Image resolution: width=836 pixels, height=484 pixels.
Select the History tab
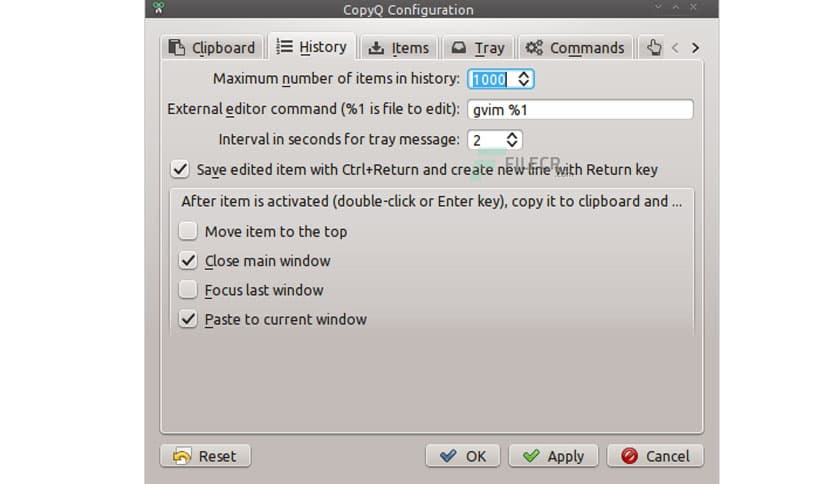[x=311, y=47]
